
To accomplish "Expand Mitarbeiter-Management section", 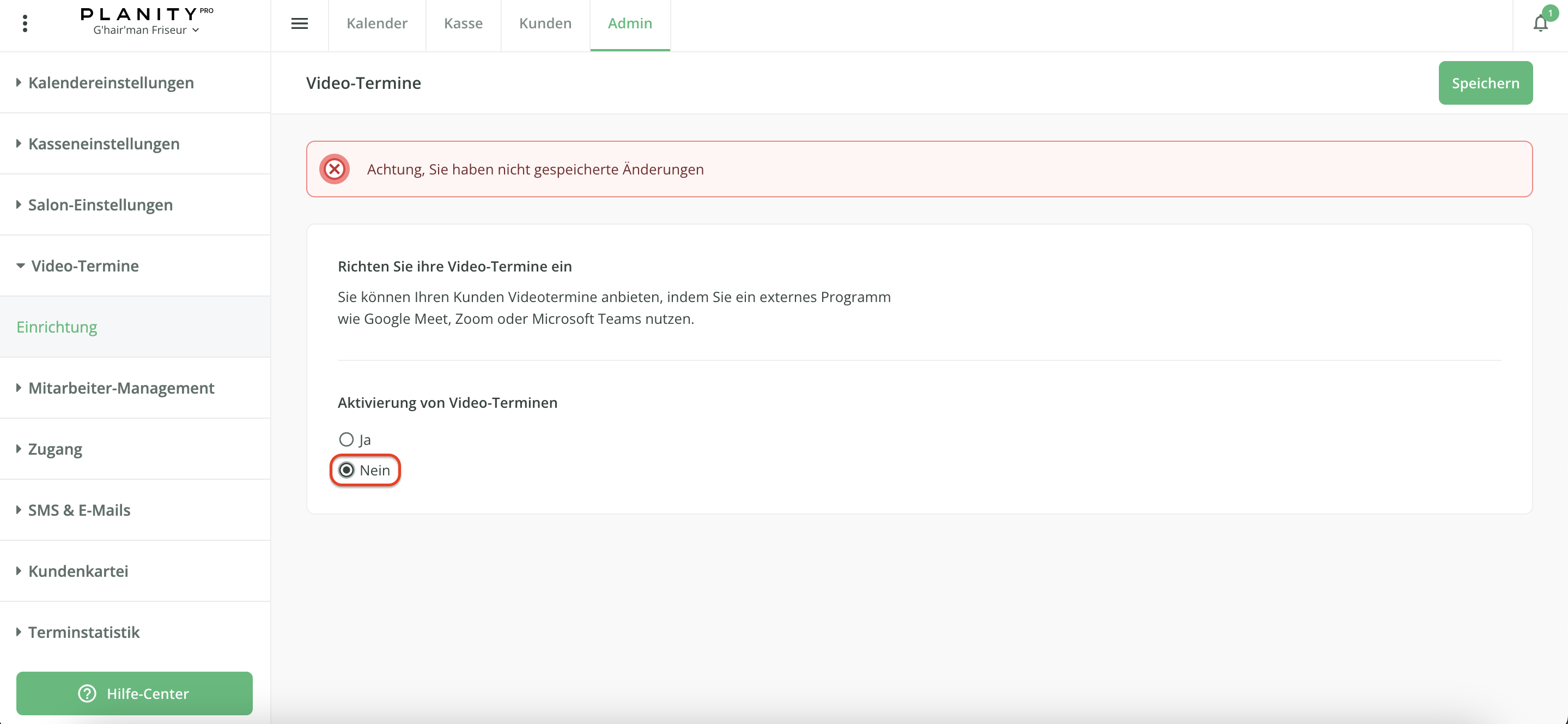I will 121,388.
